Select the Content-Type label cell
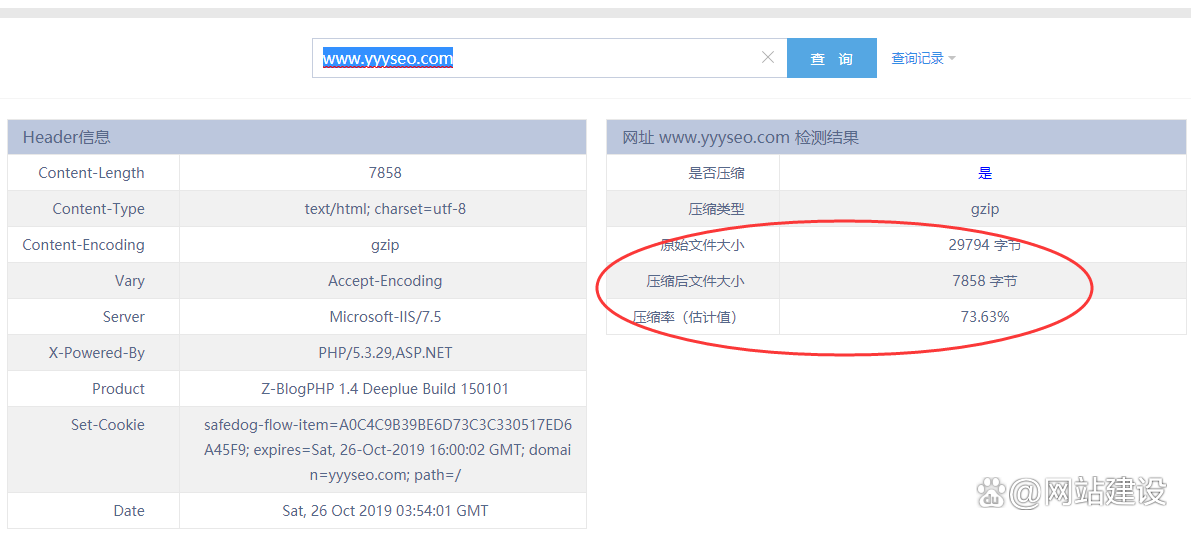Viewport: 1191px width, 534px height. tap(93, 209)
